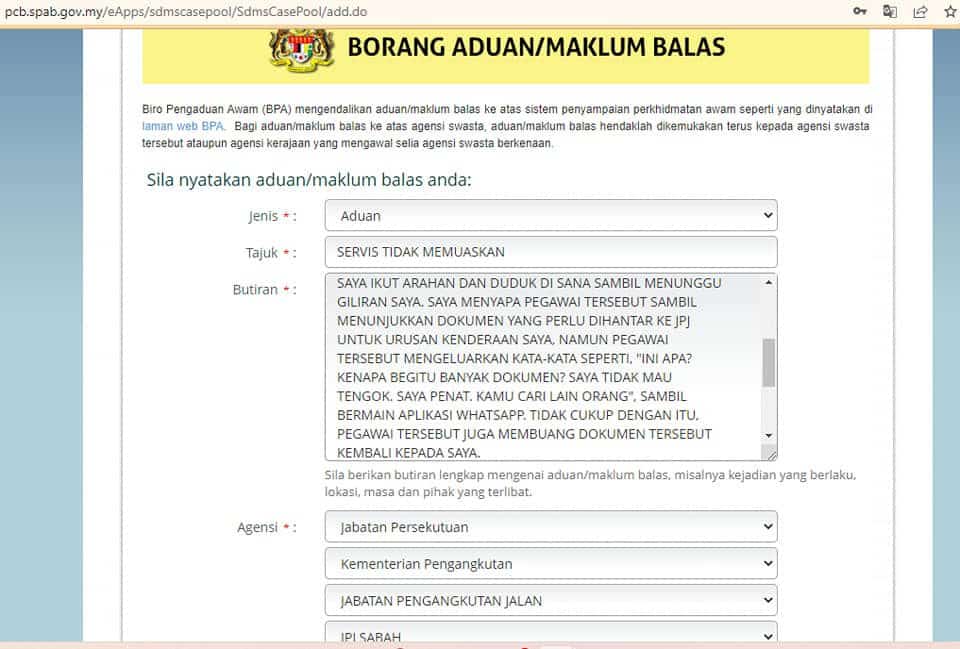This screenshot has width=960, height=649.
Task: Click the 'Sila nyatakan aduan/maklum balas anda:' text
Action: click(309, 180)
